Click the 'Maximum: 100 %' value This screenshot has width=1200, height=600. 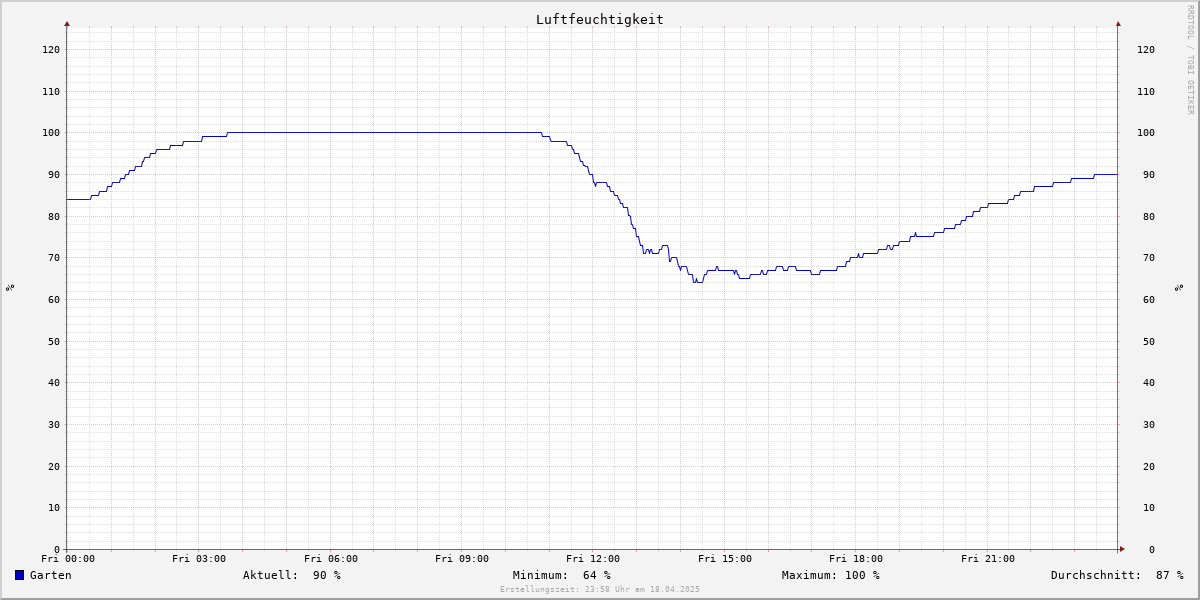(831, 575)
